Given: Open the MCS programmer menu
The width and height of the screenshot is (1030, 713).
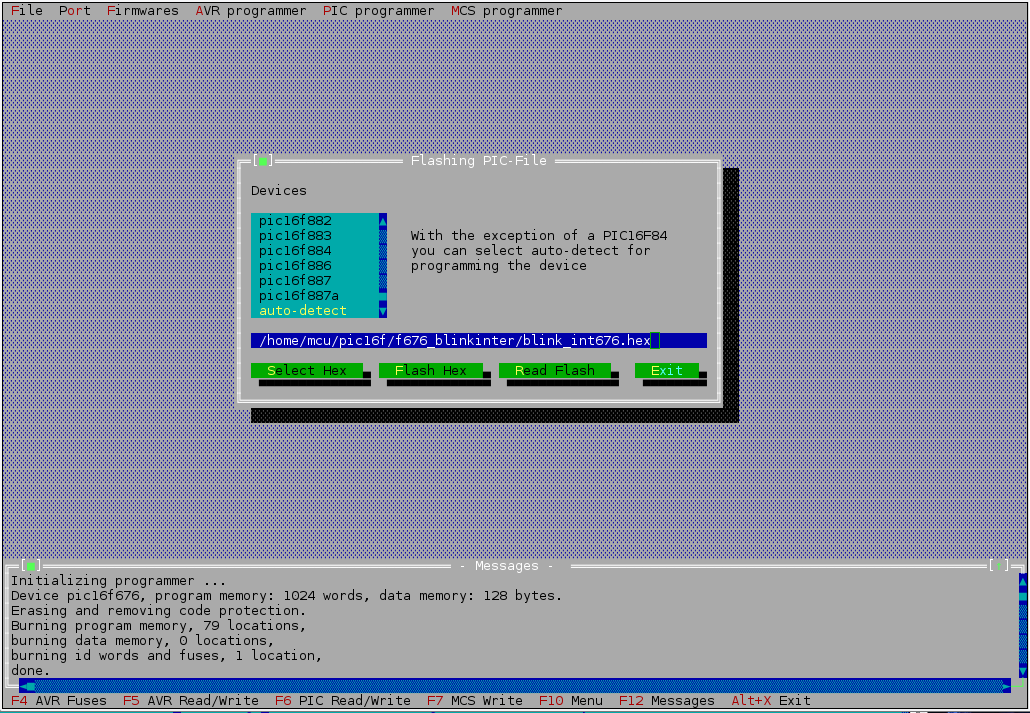Looking at the screenshot, I should click(x=507, y=11).
